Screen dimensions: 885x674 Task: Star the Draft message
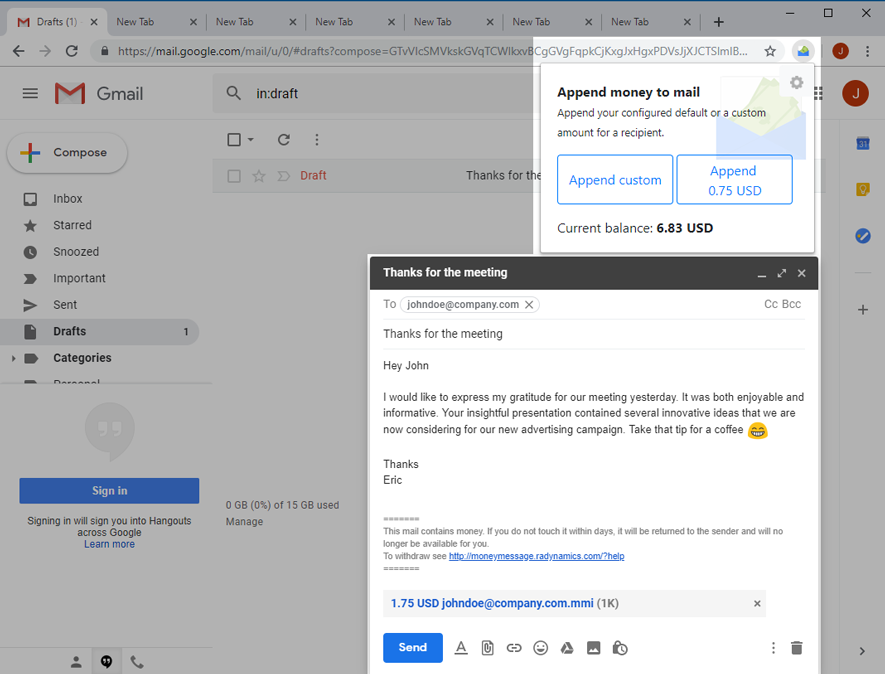coord(259,176)
